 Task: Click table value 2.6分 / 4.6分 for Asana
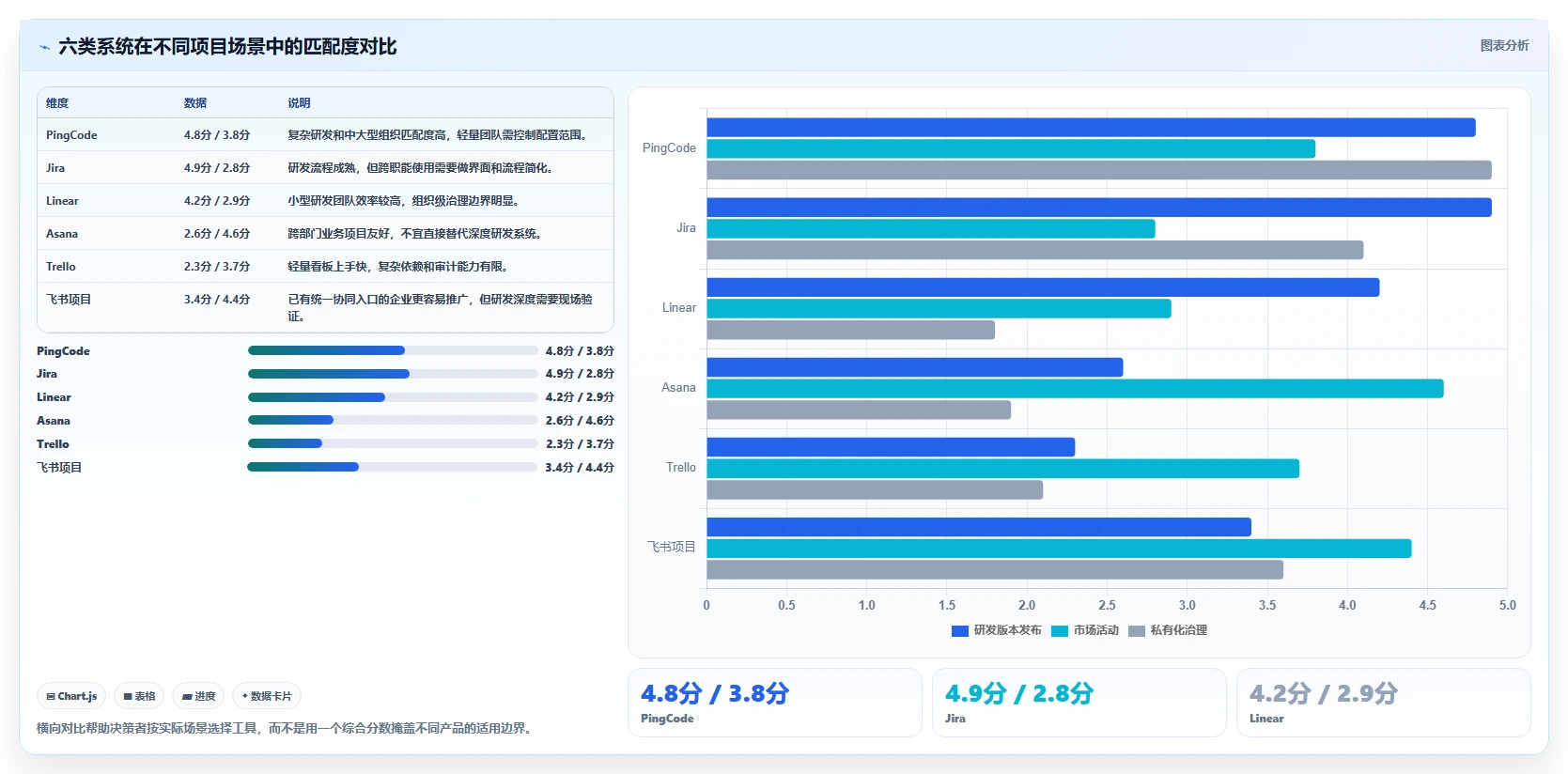coord(217,234)
